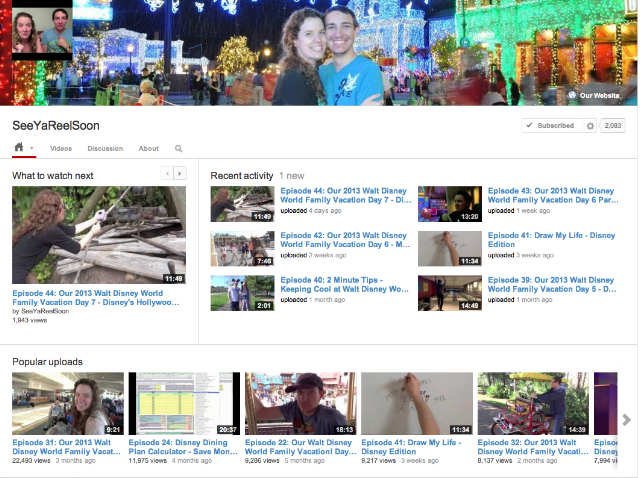
Task: Open Episode 44 thumbnail in Recent activity
Action: (x=242, y=204)
